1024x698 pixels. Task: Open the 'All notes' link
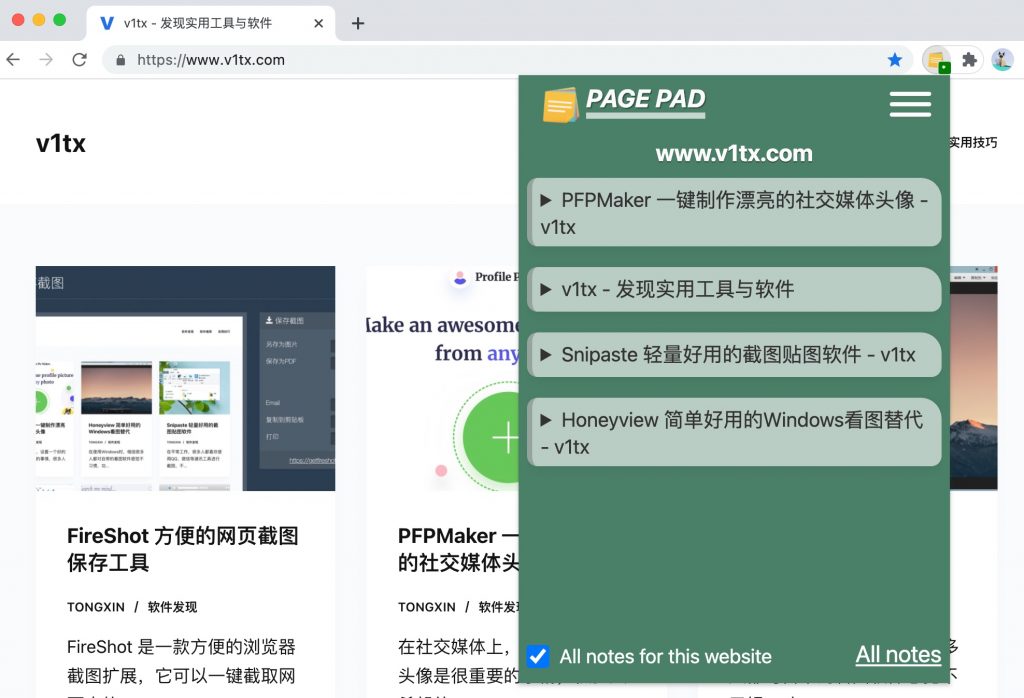click(899, 654)
